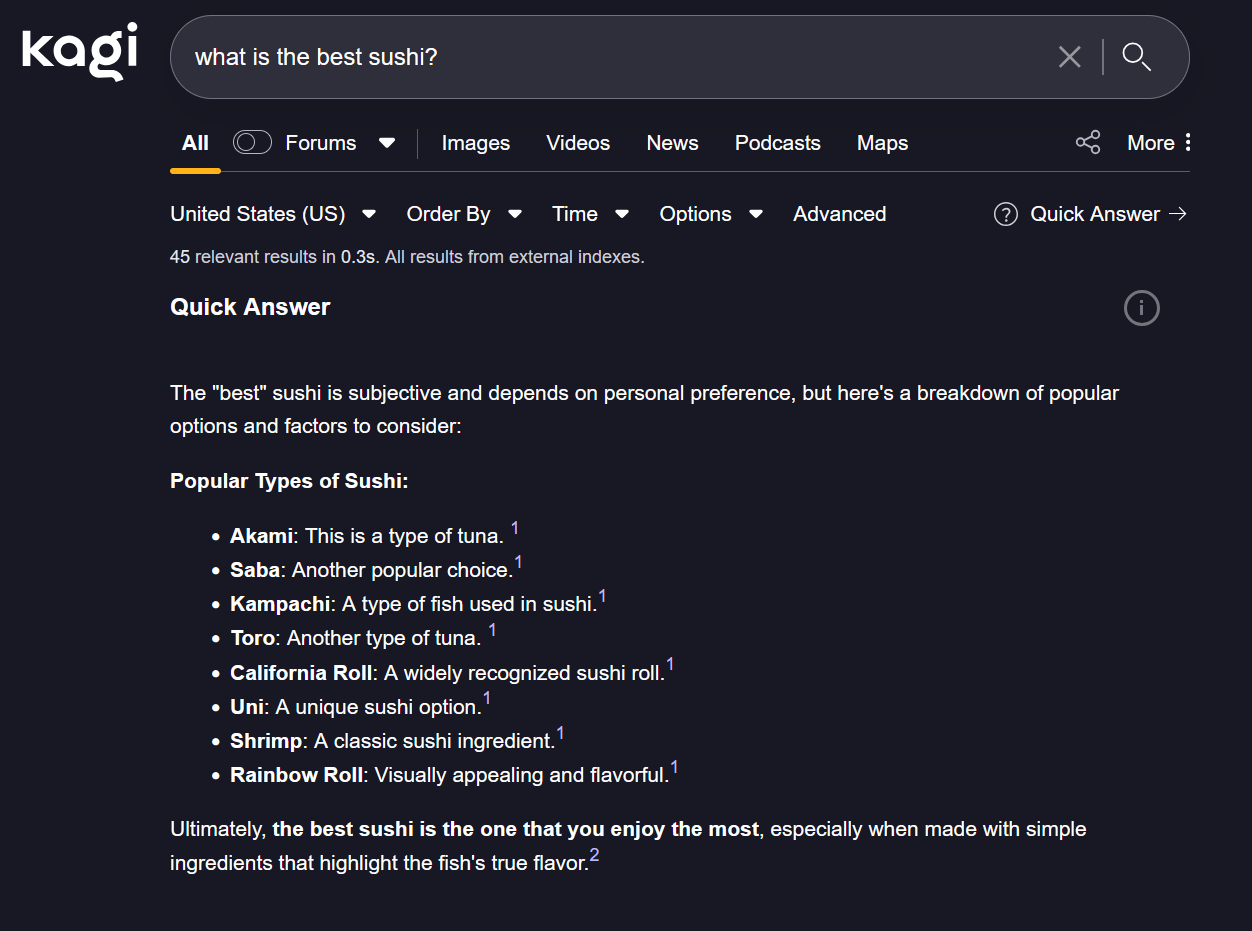The width and height of the screenshot is (1252, 931).
Task: Select the Podcasts tab
Action: 777,143
